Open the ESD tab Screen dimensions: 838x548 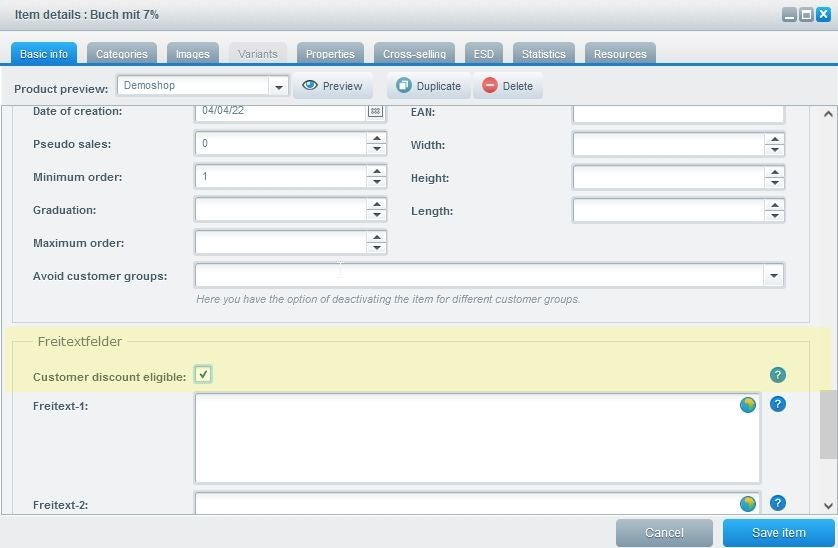tap(484, 53)
